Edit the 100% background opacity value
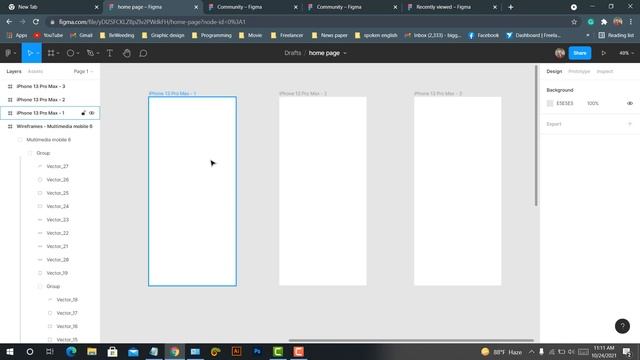The image size is (640, 360). pos(593,103)
